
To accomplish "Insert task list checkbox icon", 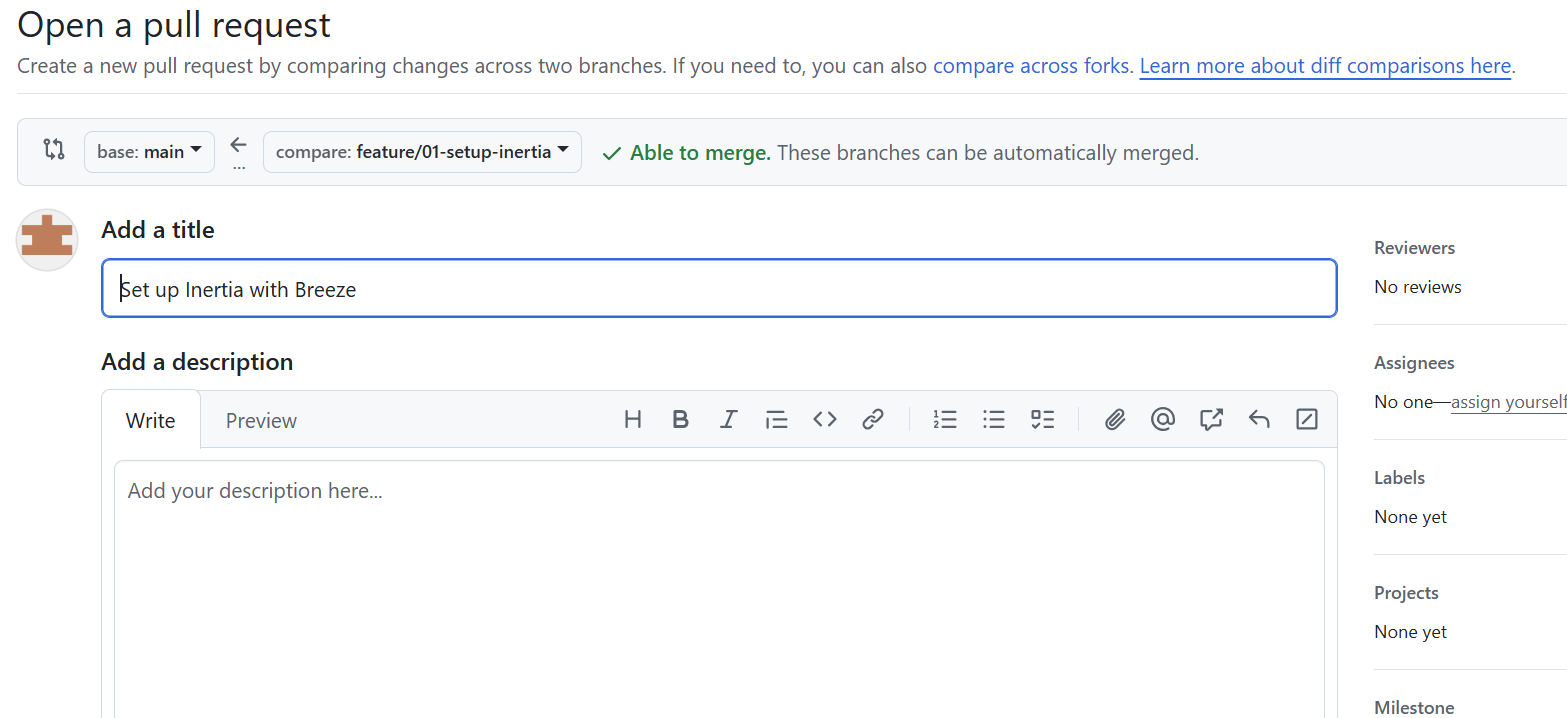I will point(1043,420).
